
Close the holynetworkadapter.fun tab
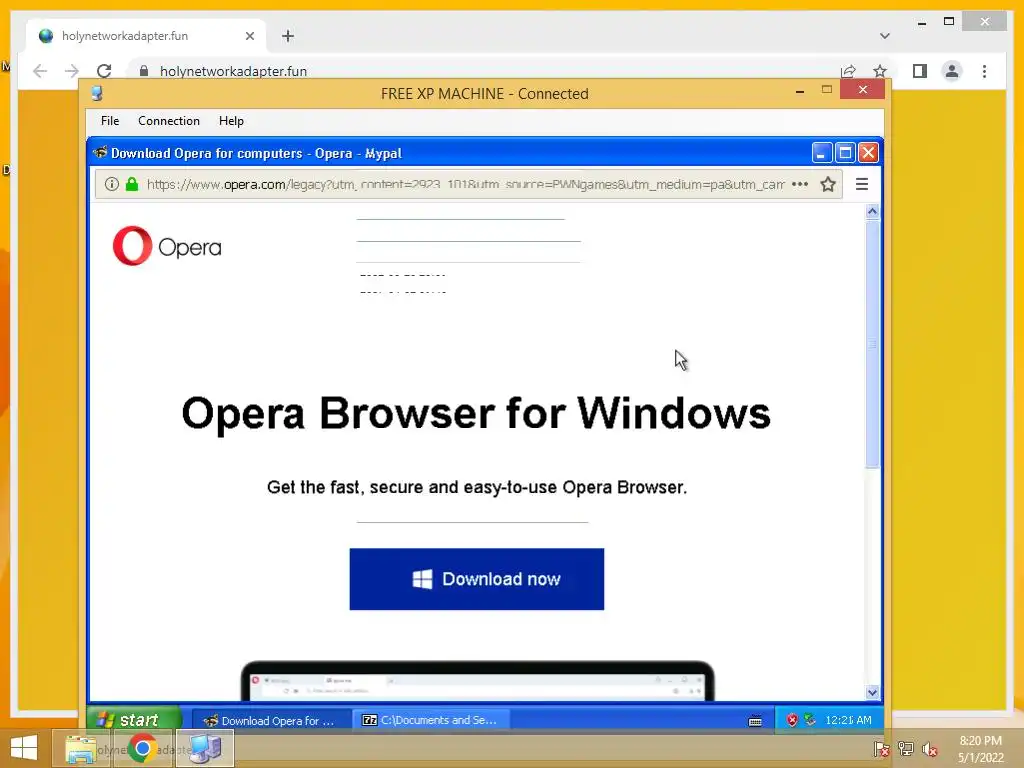pos(249,36)
